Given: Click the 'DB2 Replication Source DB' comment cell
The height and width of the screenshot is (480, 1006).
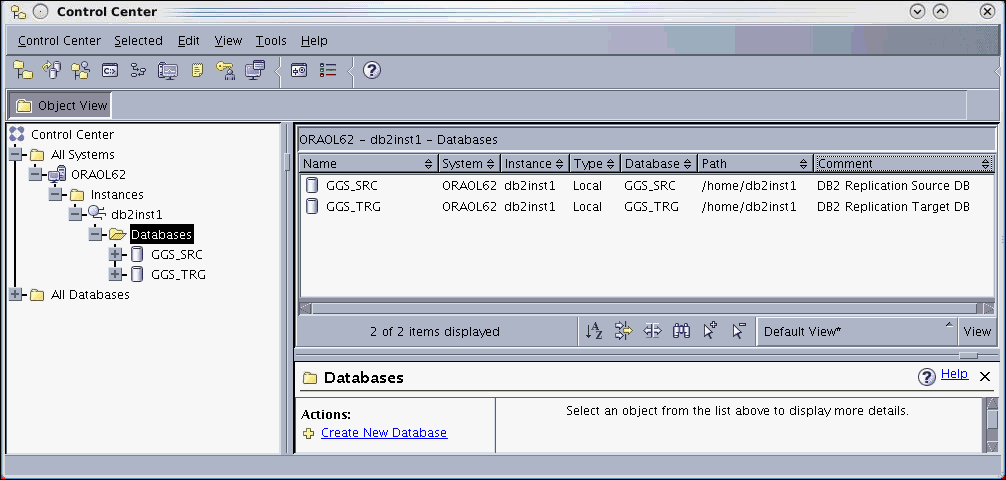Looking at the screenshot, I should click(893, 186).
